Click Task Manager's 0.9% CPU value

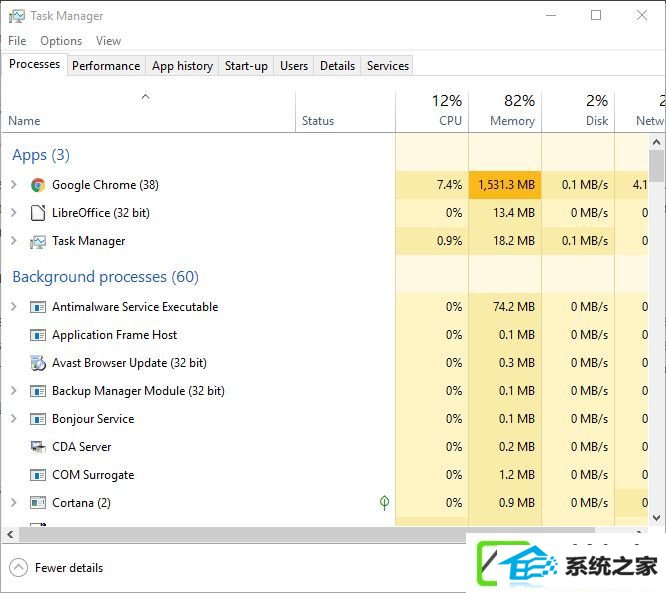tap(449, 240)
